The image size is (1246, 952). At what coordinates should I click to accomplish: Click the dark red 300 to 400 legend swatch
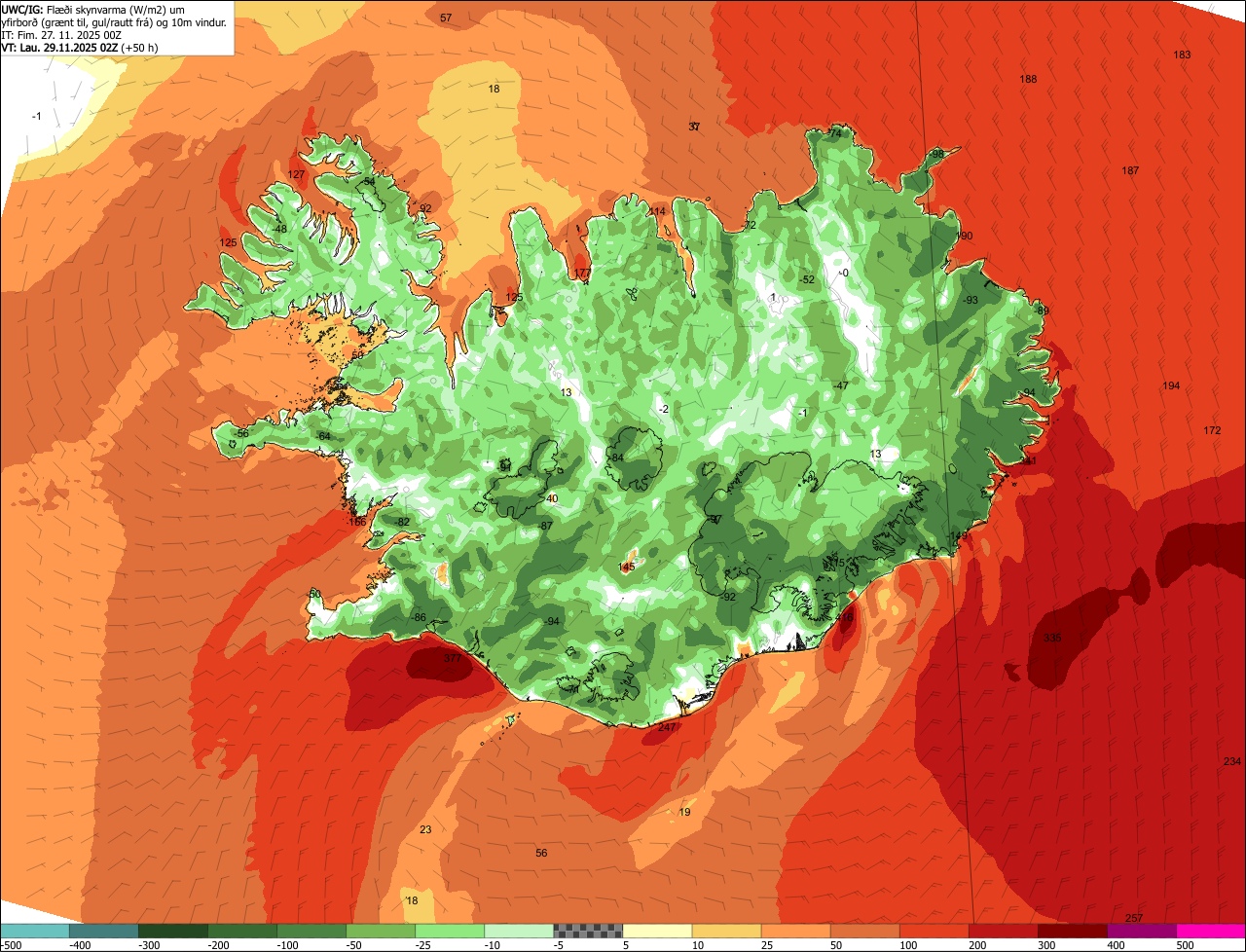1073,931
